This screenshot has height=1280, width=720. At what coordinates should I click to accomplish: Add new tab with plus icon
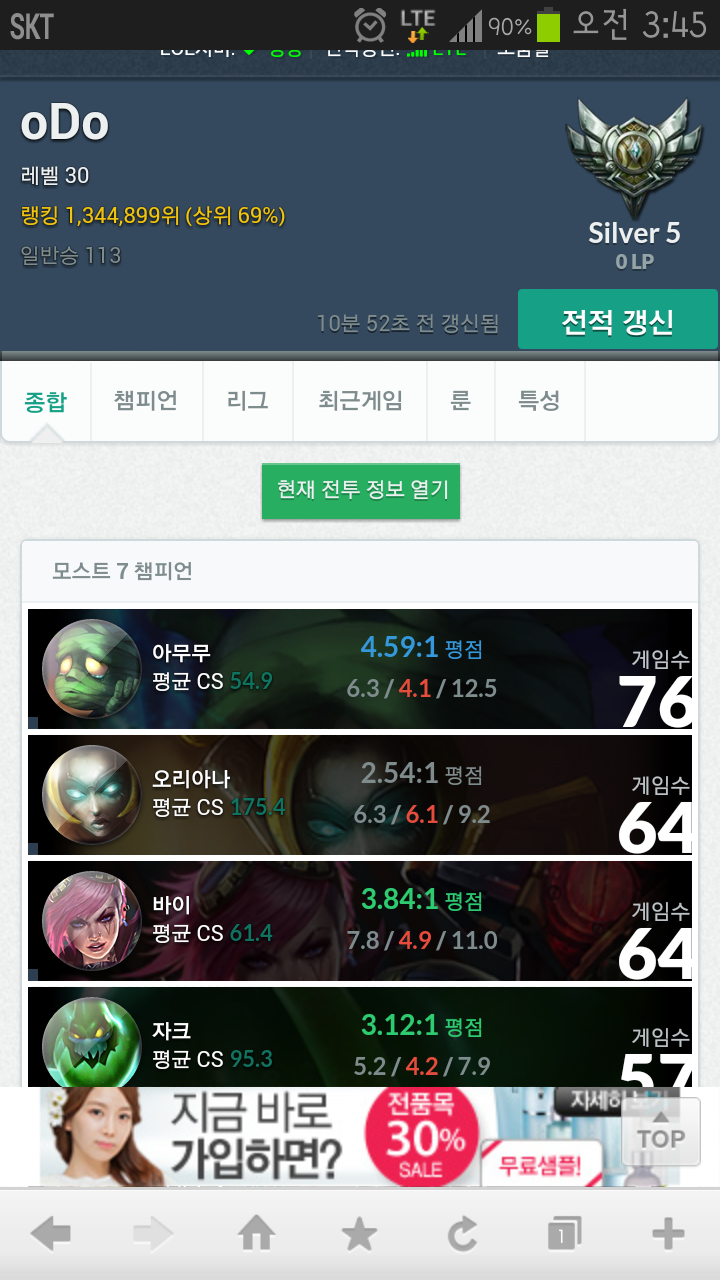(x=668, y=1234)
